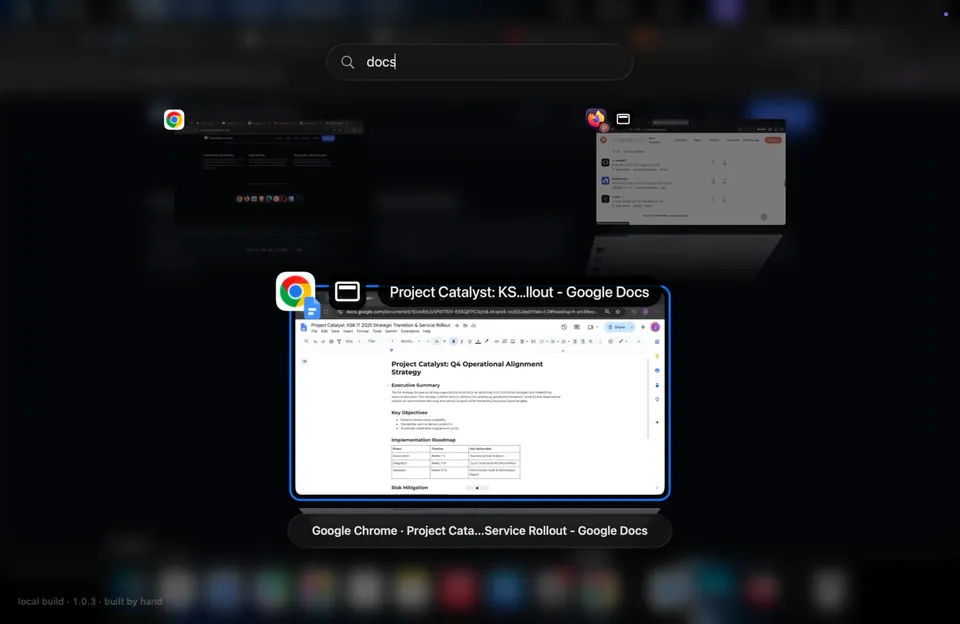Click the search field containing "docs"
This screenshot has width=960, height=624.
pos(479,62)
